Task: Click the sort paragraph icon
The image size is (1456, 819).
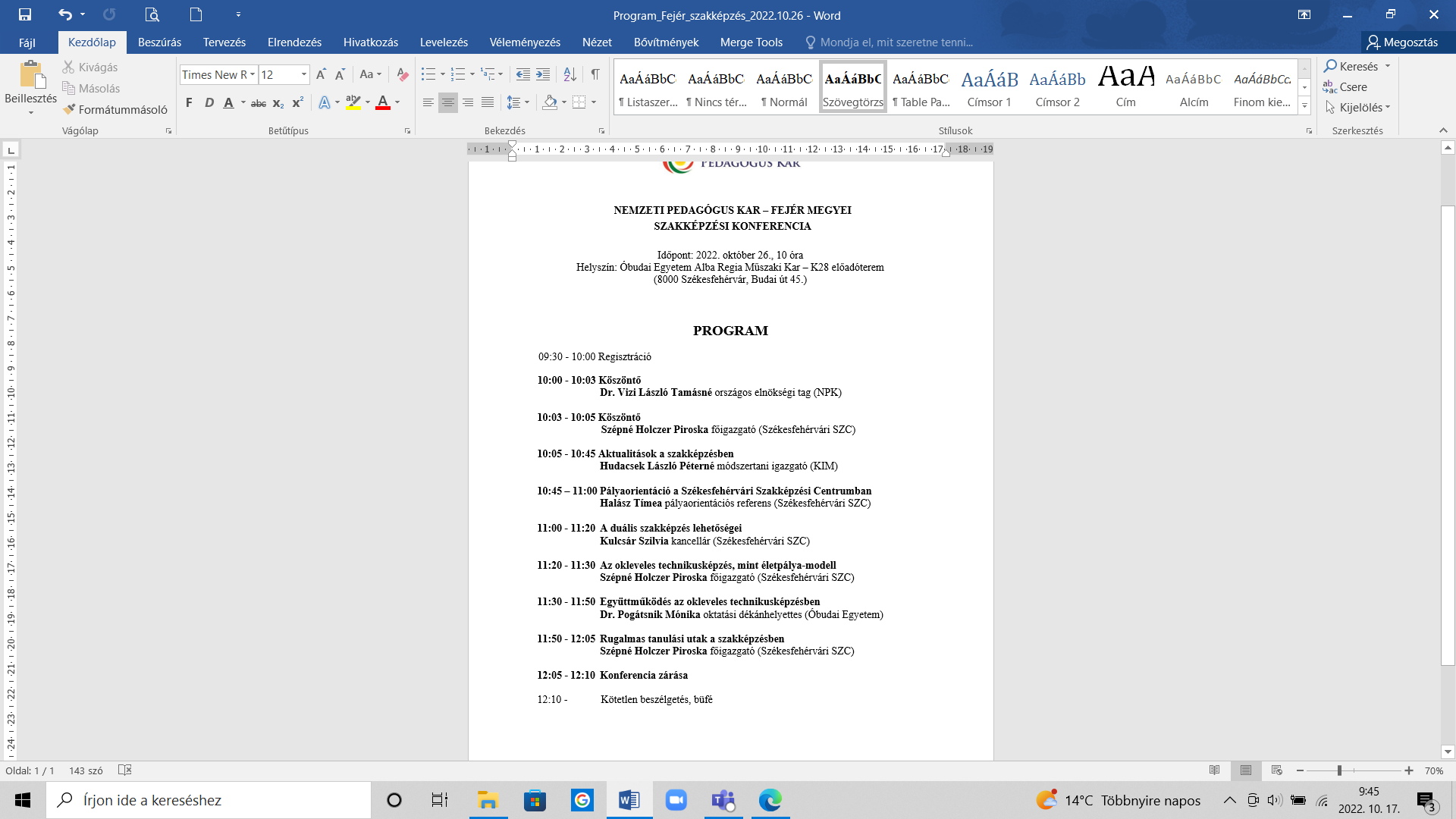Action: (570, 74)
